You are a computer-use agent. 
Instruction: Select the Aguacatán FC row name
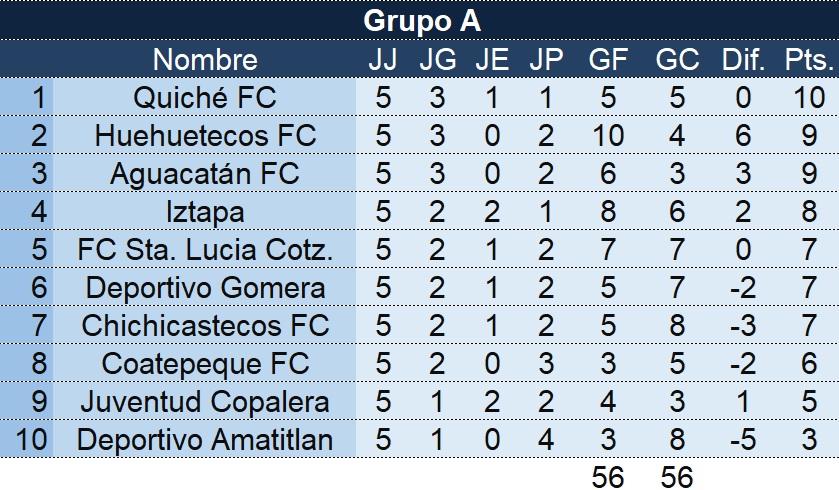coord(205,173)
